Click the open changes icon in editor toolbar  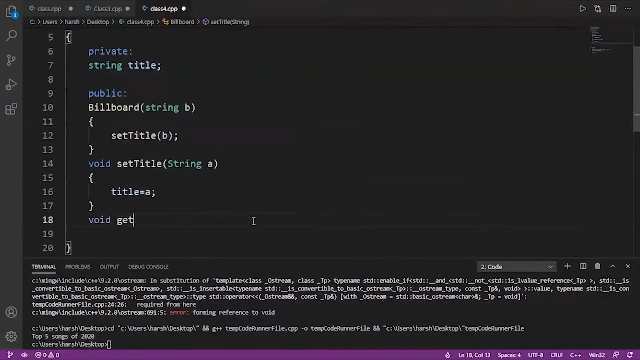598,9
